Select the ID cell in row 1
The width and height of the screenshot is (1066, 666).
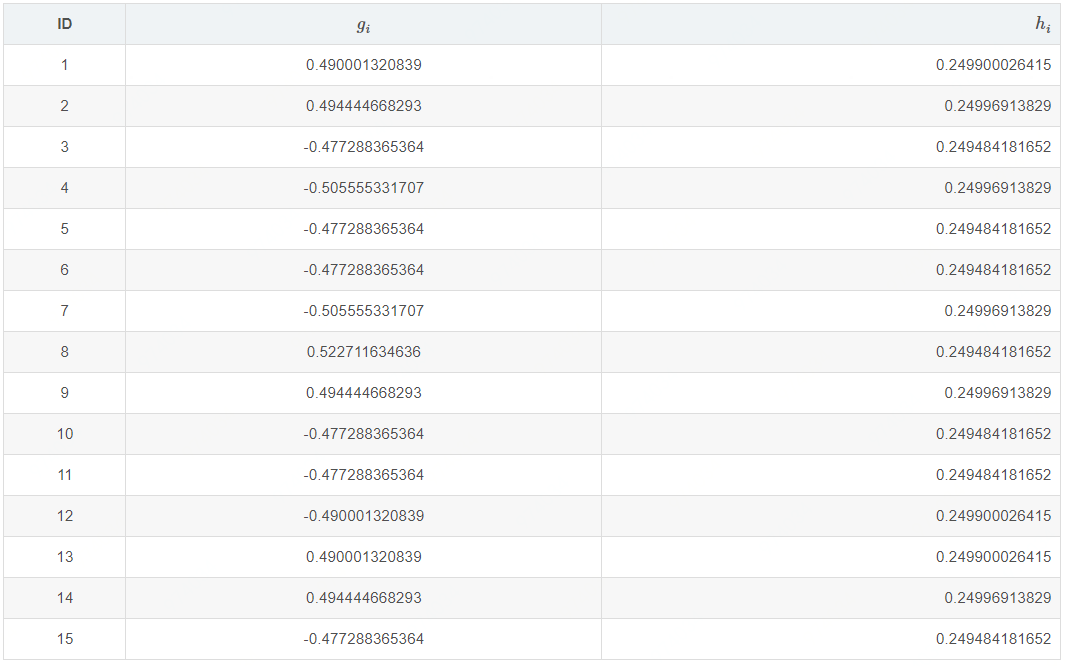[65, 65]
